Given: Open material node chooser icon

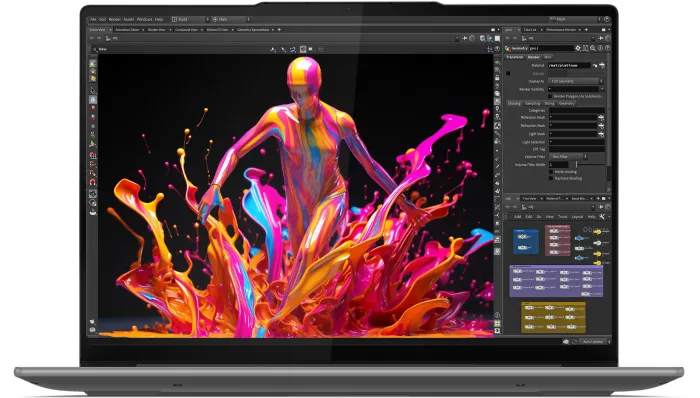Looking at the screenshot, I should point(602,66).
